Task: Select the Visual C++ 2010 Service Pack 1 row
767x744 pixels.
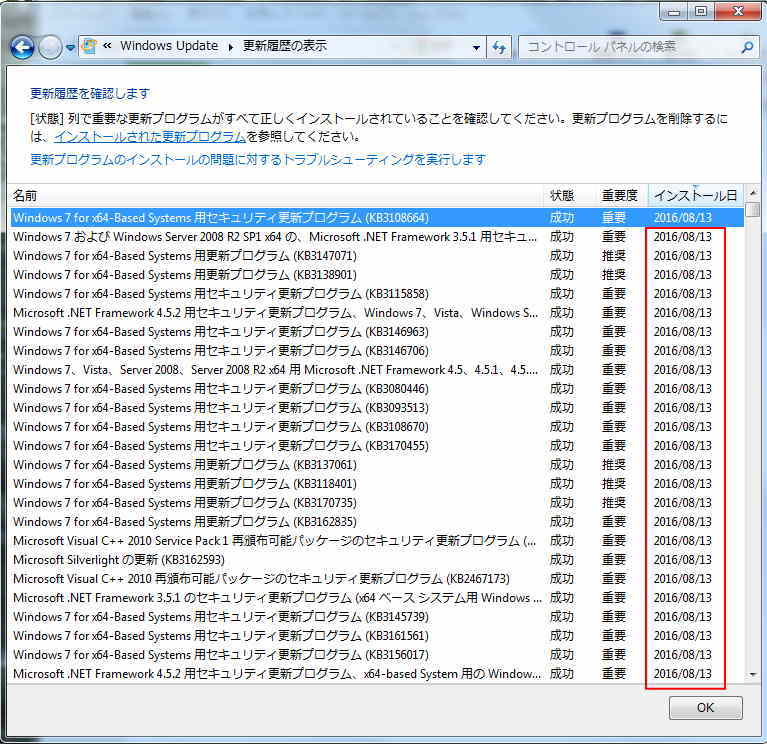Action: click(377, 541)
